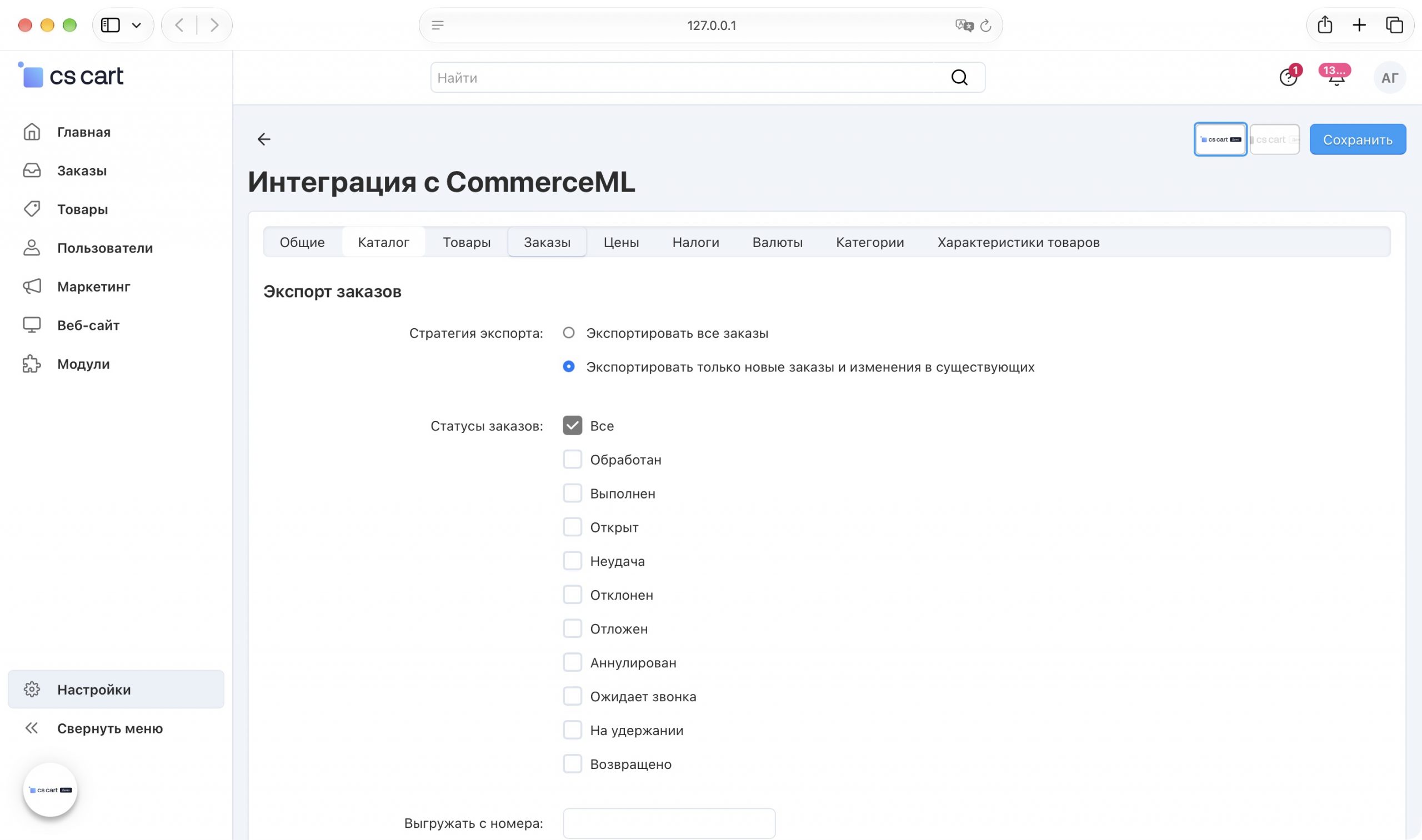
Task: Select export only new orders radio
Action: 569,367
